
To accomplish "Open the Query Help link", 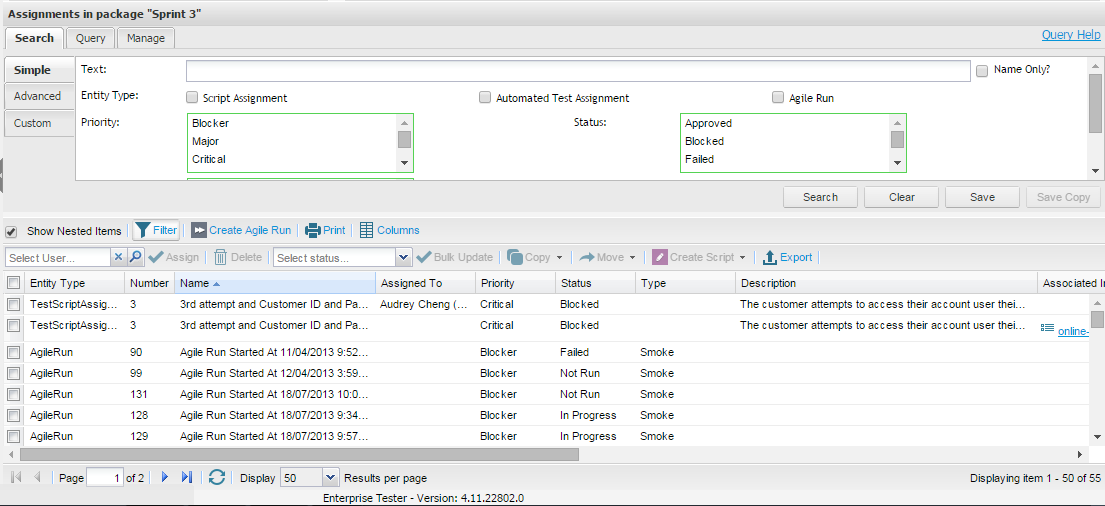I will click(x=1070, y=35).
